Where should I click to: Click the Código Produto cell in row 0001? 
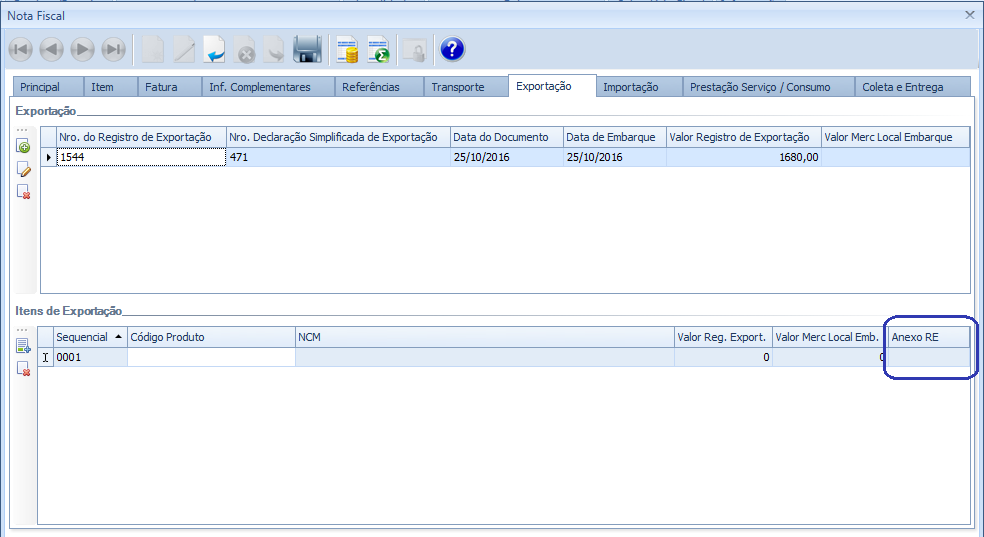click(211, 357)
